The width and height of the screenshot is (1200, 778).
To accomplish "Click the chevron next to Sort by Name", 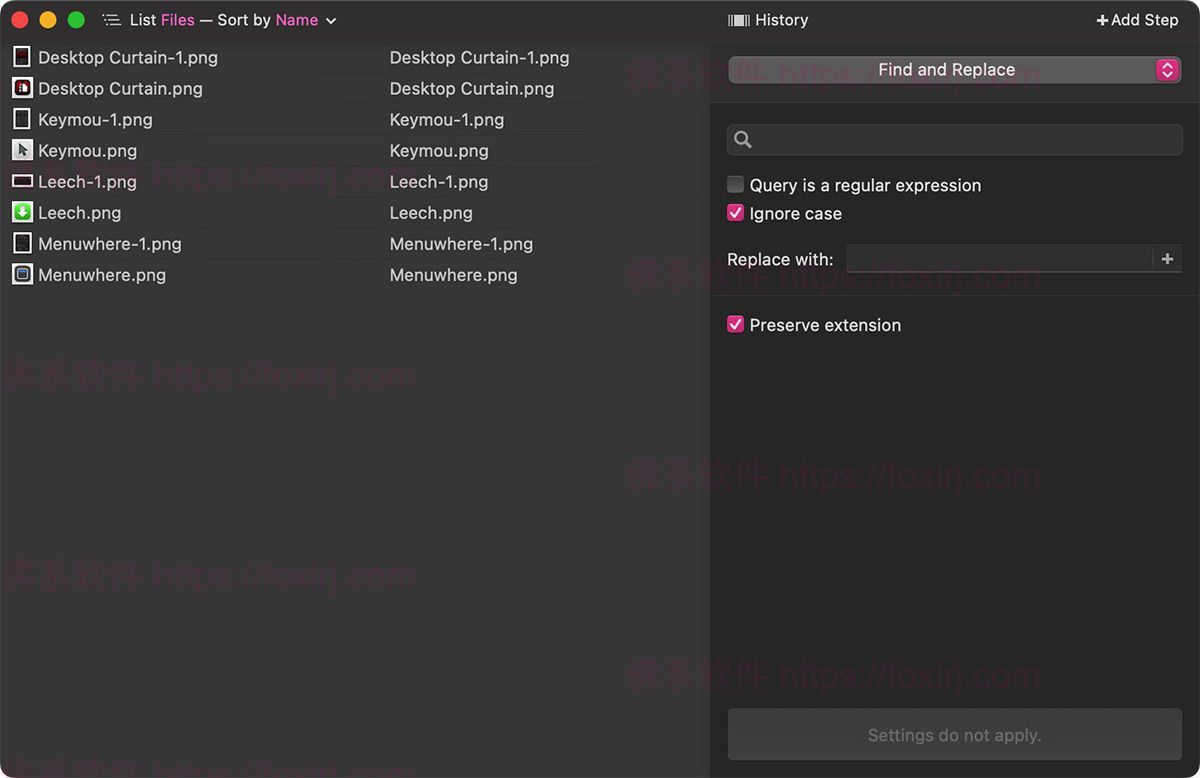I will [x=330, y=19].
